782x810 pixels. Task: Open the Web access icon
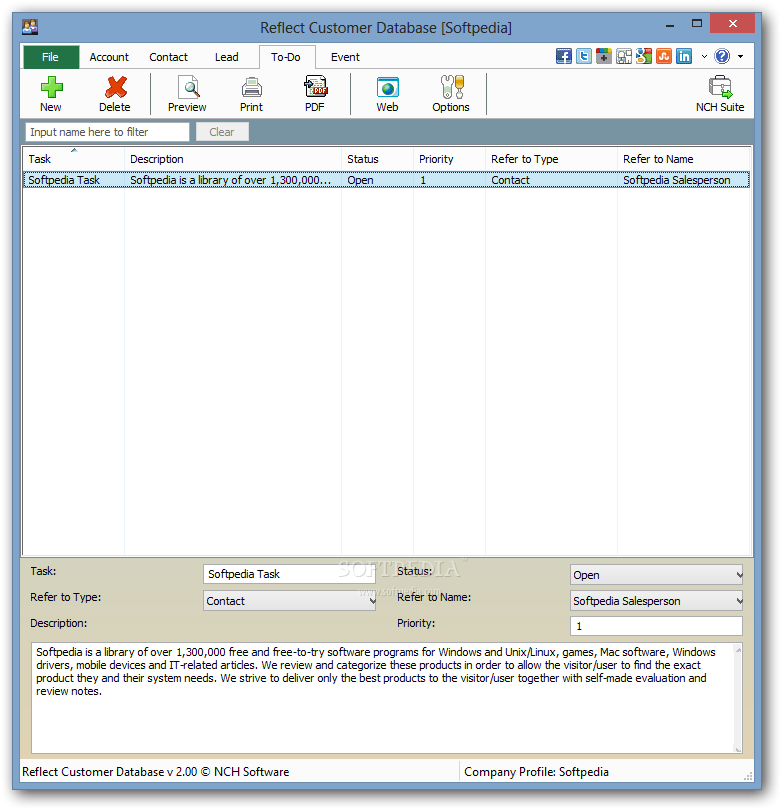click(387, 87)
